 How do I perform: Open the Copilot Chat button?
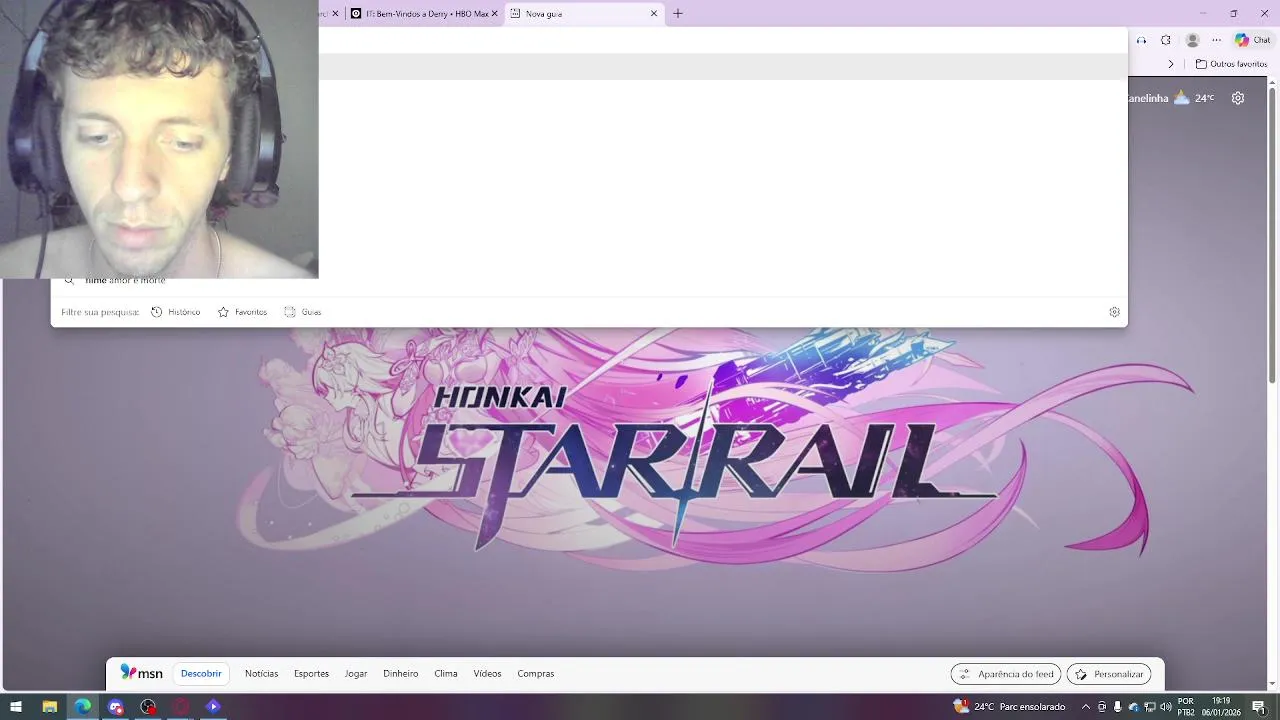point(1253,40)
